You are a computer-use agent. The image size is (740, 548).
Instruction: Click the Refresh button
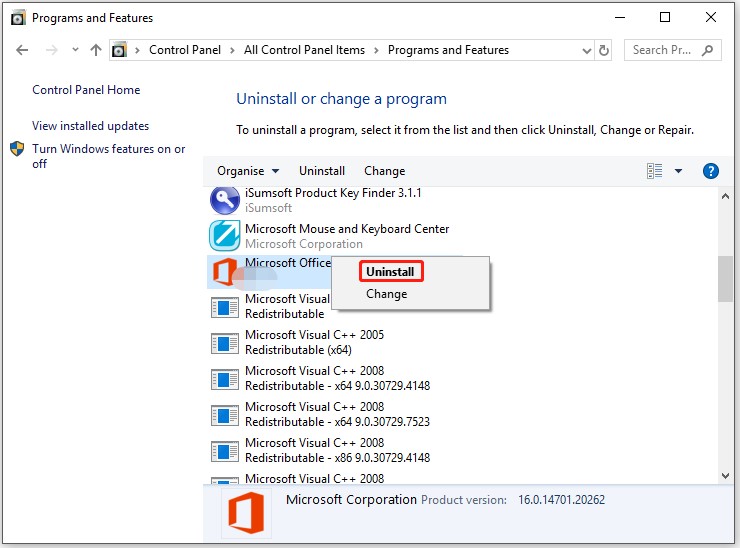tap(604, 50)
